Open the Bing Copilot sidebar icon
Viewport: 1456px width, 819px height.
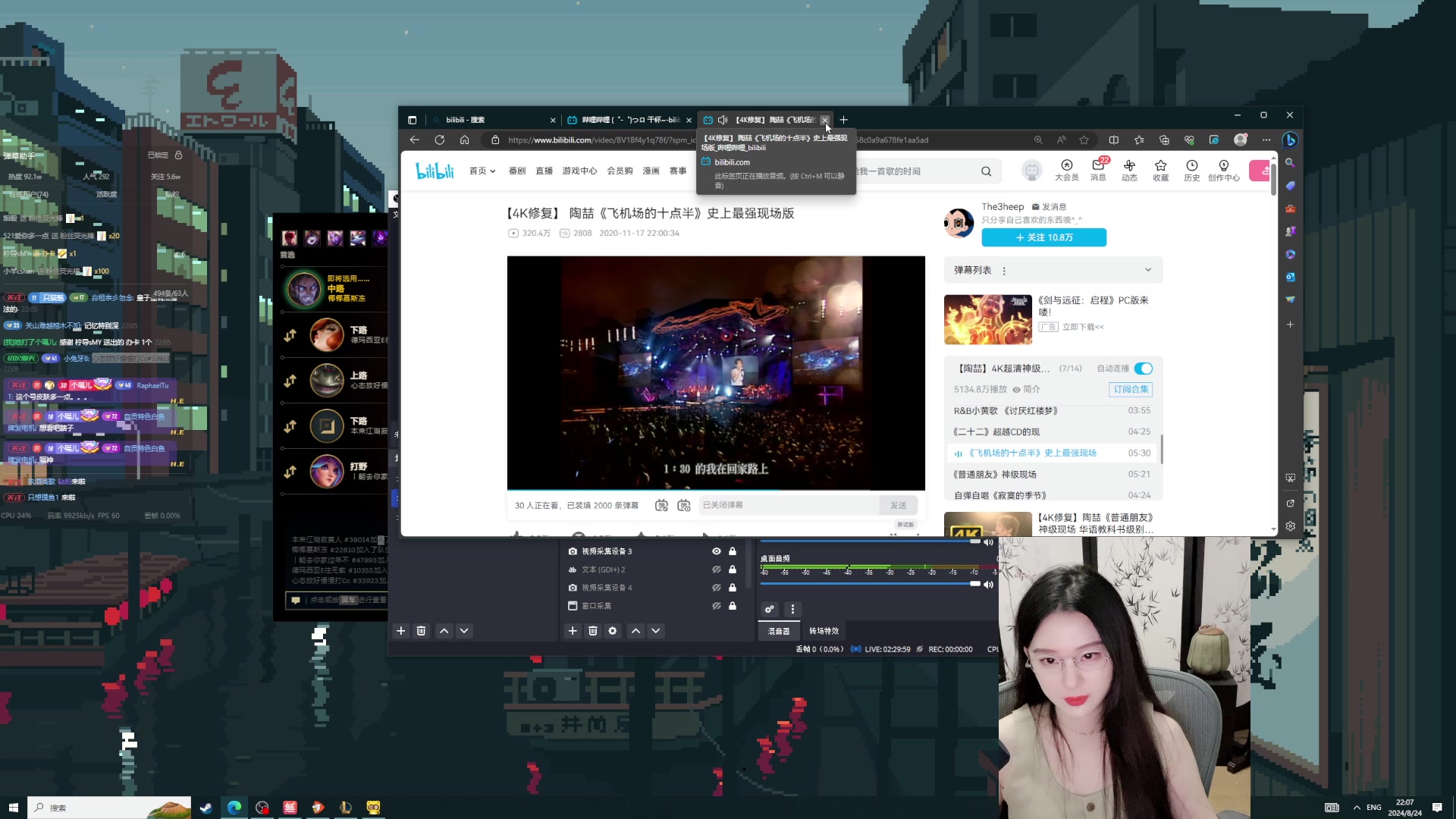(1290, 140)
